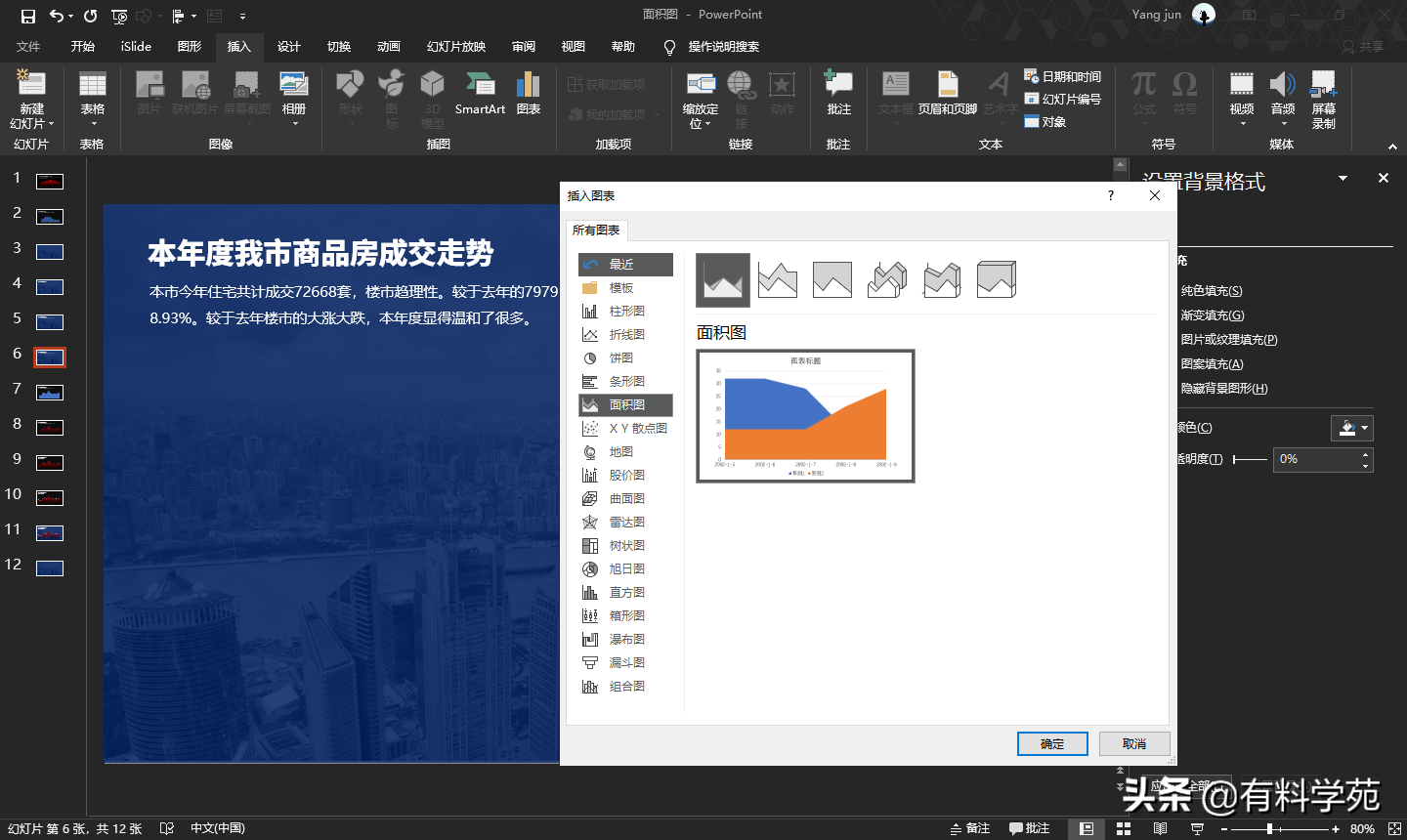Select 箱形图 chart category
Screen dimensions: 1407x840
[625, 616]
